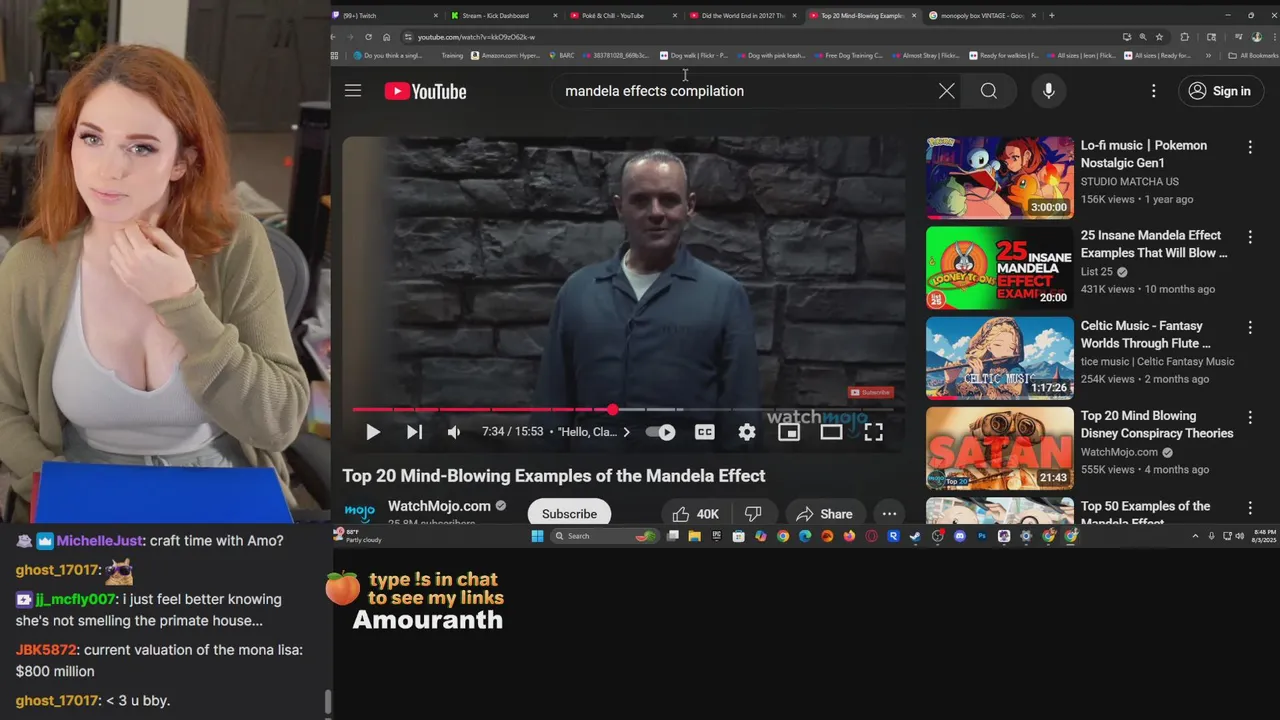This screenshot has width=1280, height=720.
Task: Open more actions menu beside Share
Action: tap(889, 514)
